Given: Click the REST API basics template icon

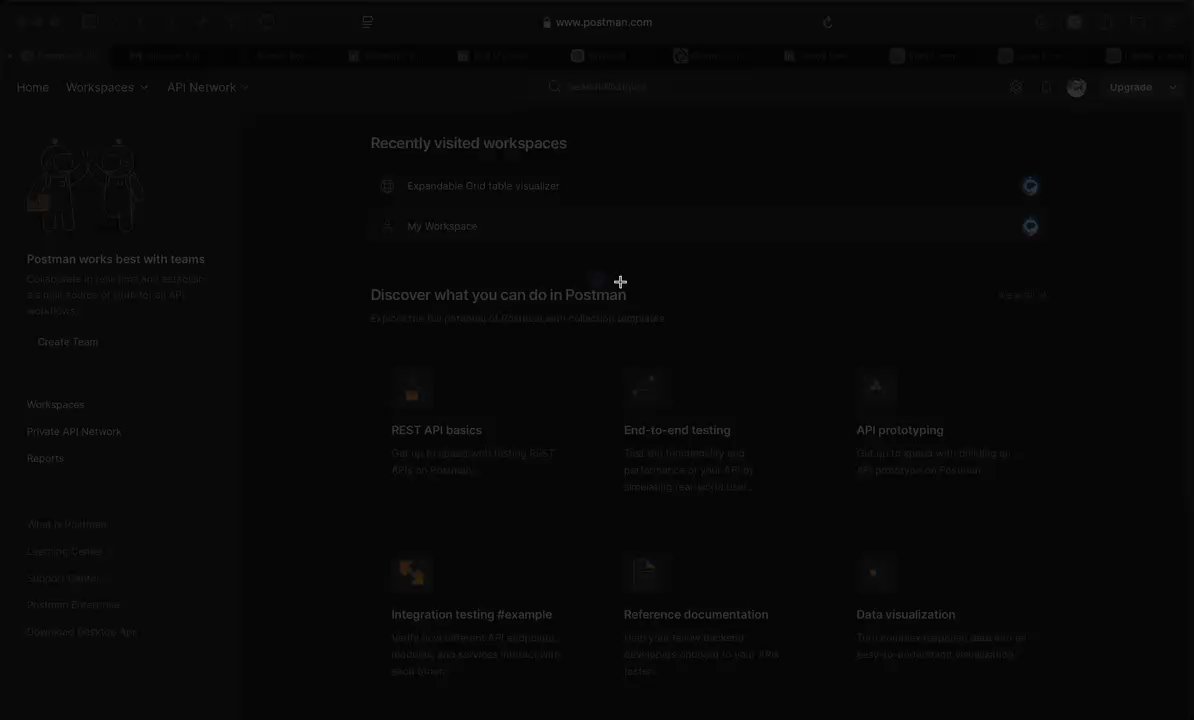Looking at the screenshot, I should coord(412,388).
